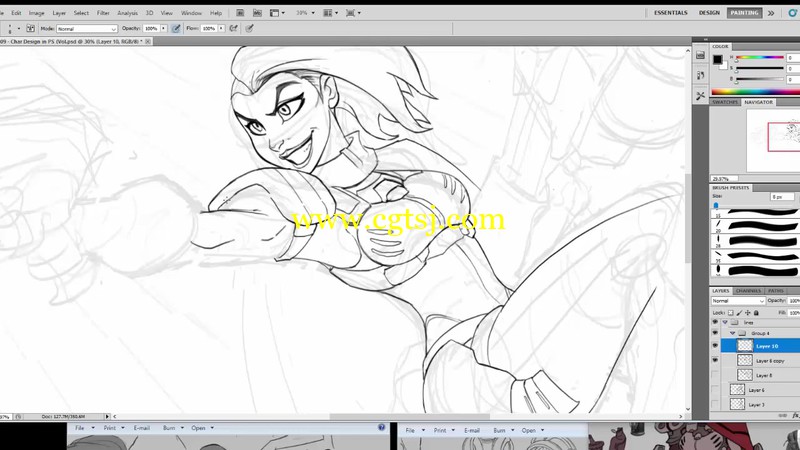Click the Opacity value field in options bar
Image resolution: width=800 pixels, height=450 pixels.
(x=151, y=29)
